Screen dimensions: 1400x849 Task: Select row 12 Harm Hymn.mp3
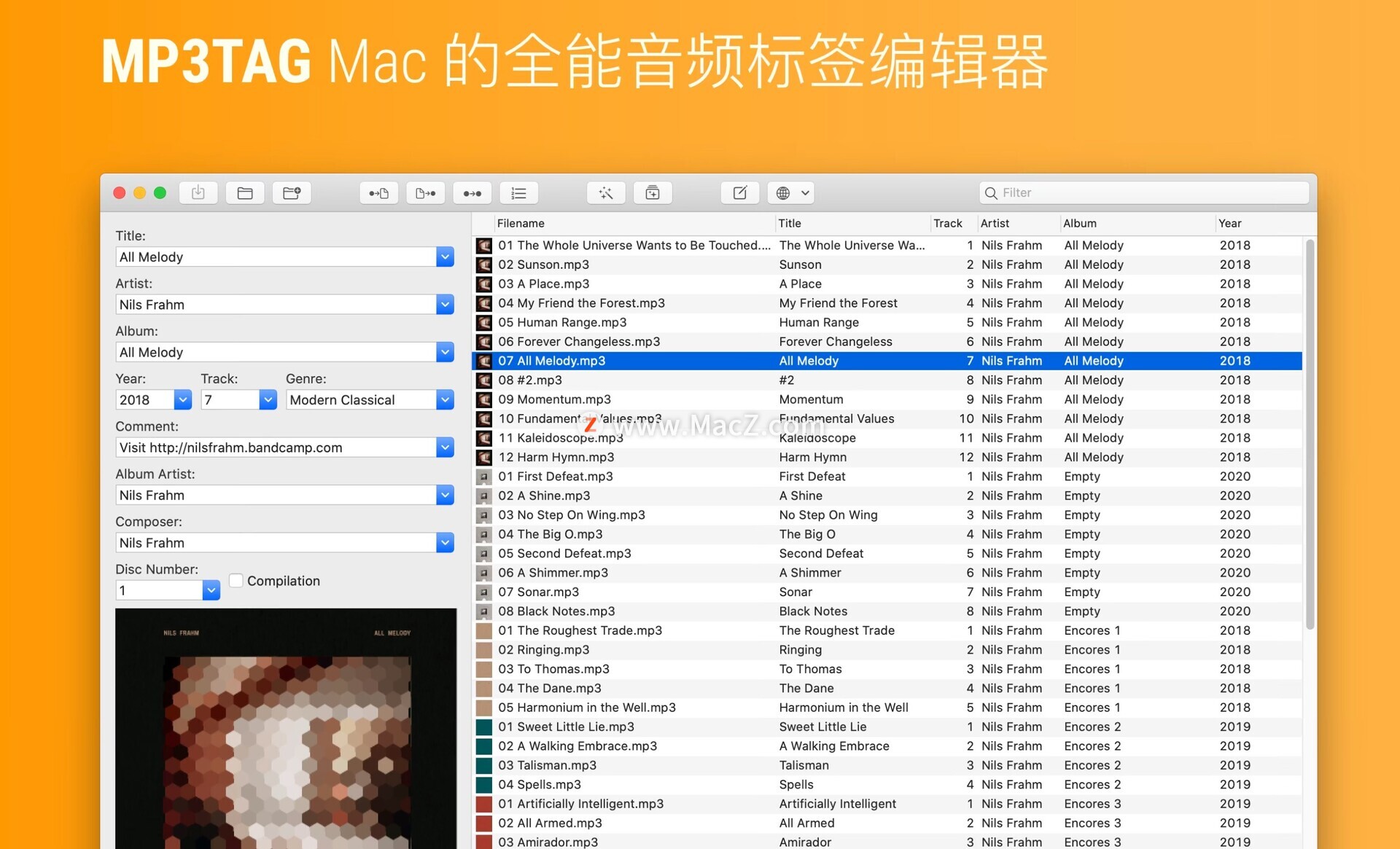[887, 457]
